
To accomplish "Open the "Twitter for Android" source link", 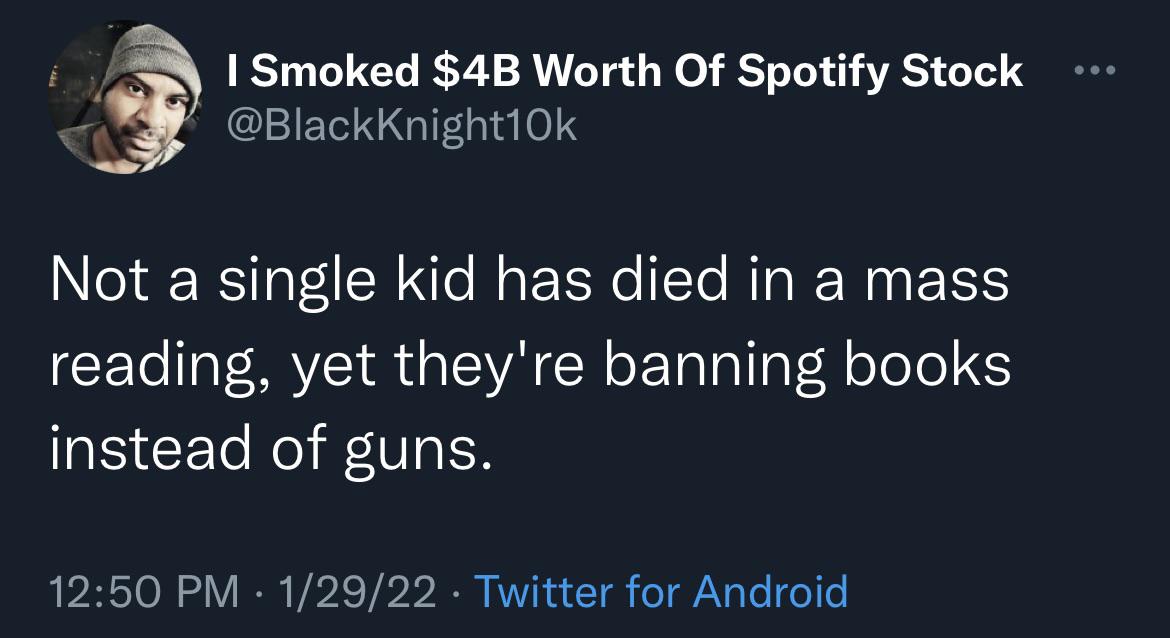I will pos(660,591).
